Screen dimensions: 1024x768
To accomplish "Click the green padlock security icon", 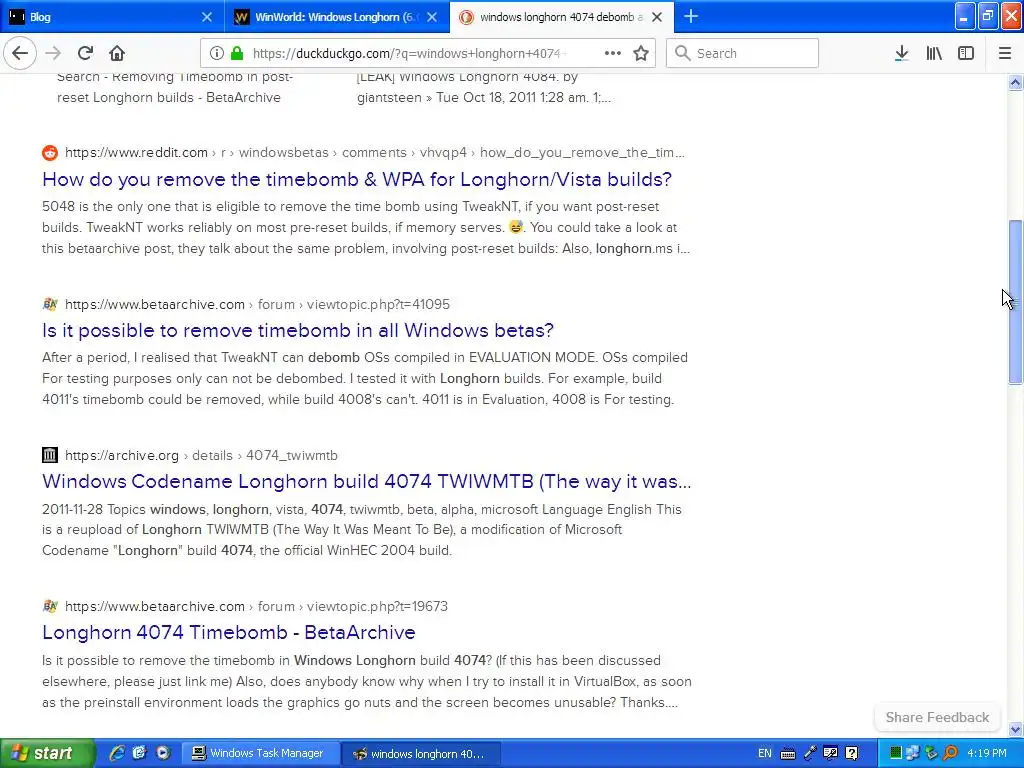I will (237, 53).
